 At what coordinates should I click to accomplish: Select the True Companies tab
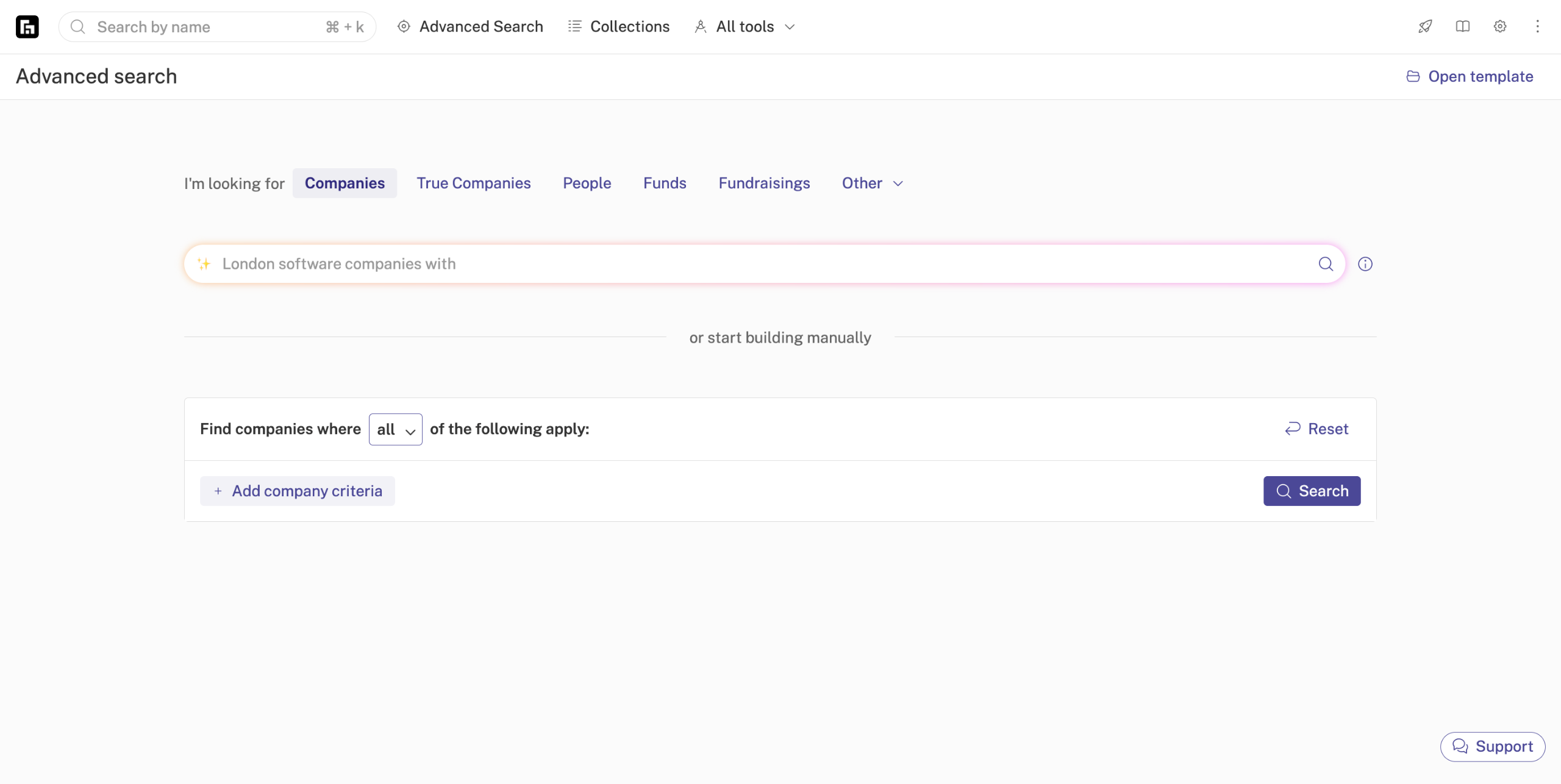click(473, 184)
